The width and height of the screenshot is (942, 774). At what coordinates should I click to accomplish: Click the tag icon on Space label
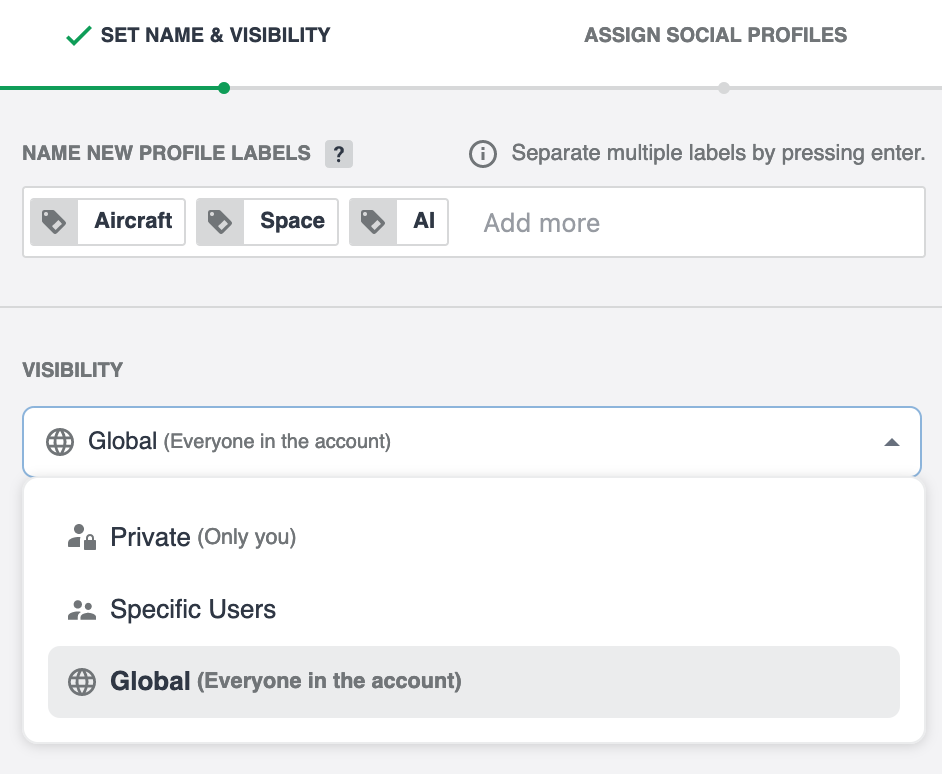220,221
